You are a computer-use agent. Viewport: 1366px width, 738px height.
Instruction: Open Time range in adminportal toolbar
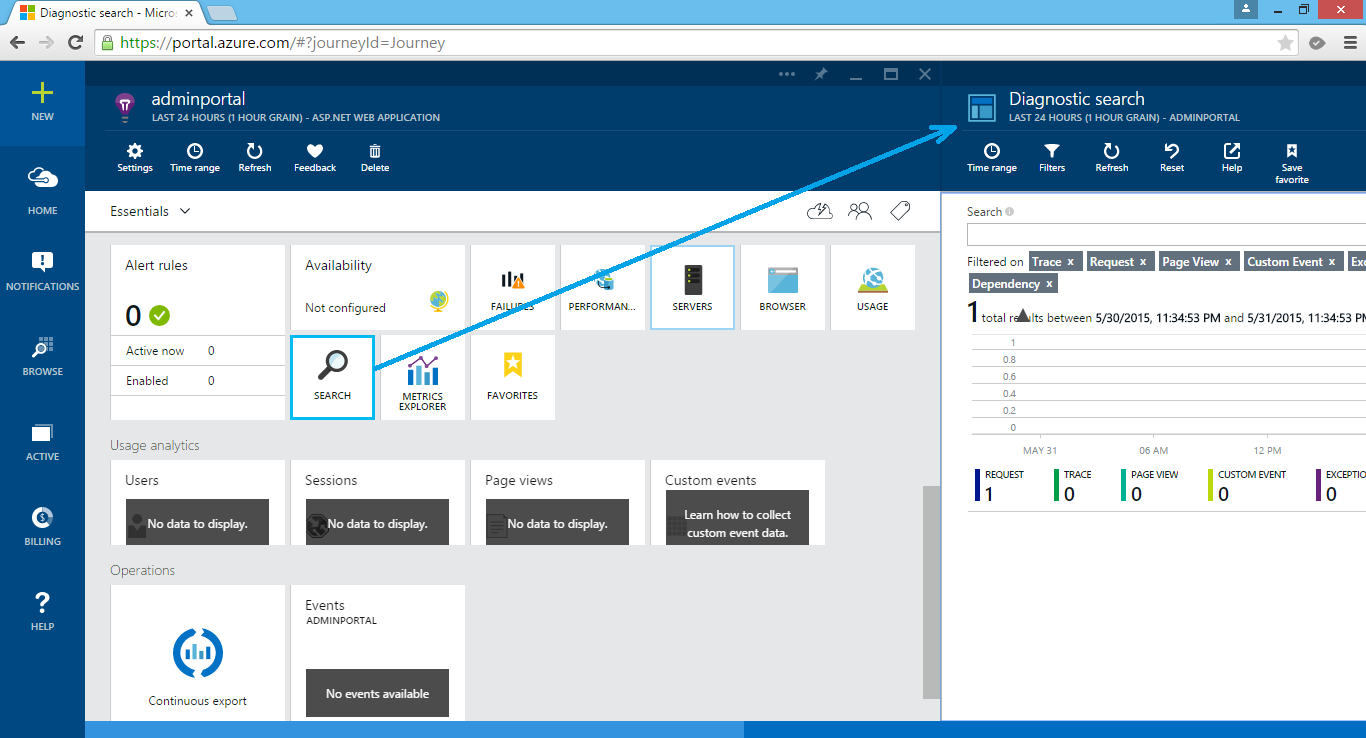pyautogui.click(x=195, y=156)
